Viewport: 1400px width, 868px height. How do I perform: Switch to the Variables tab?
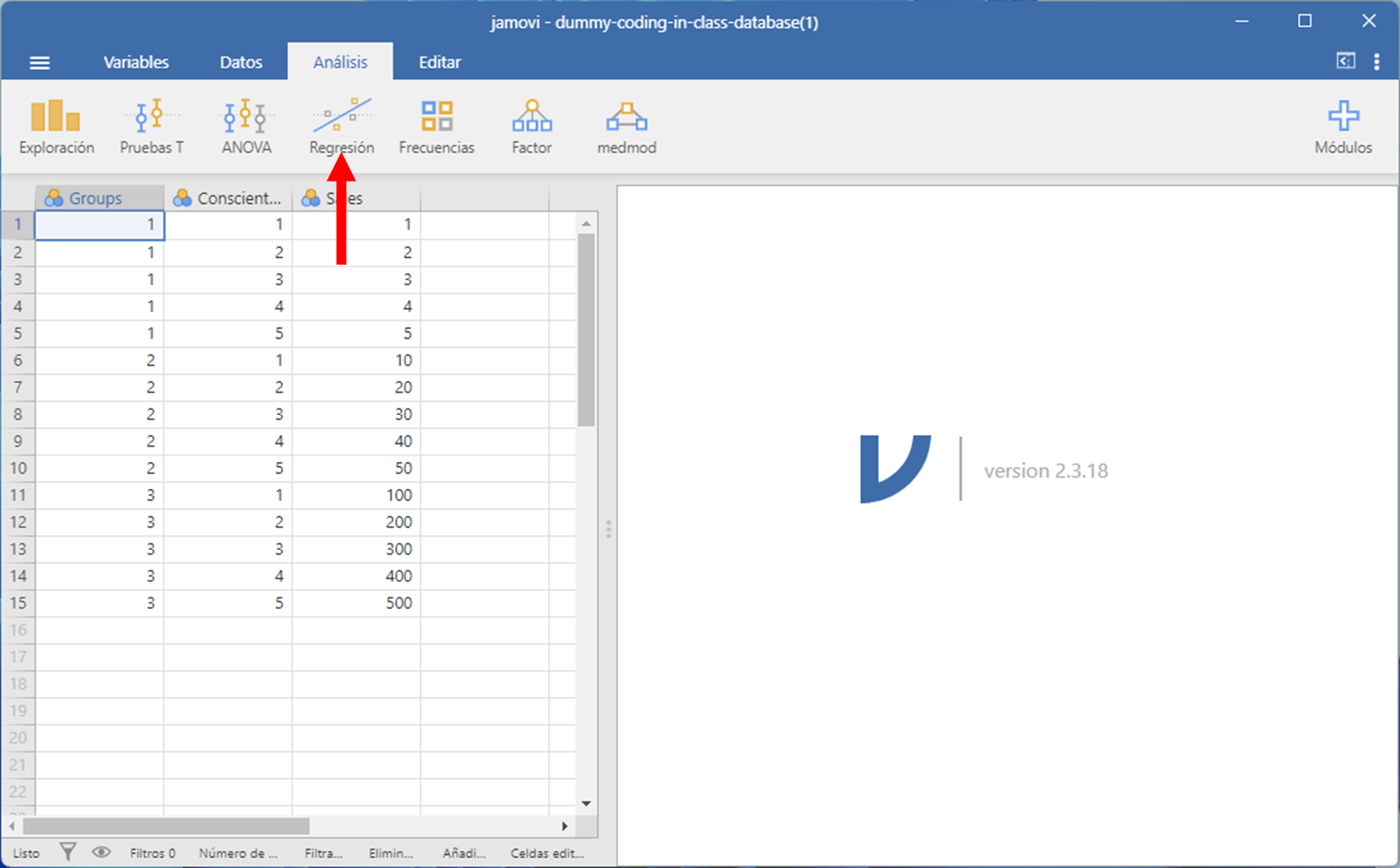[136, 62]
